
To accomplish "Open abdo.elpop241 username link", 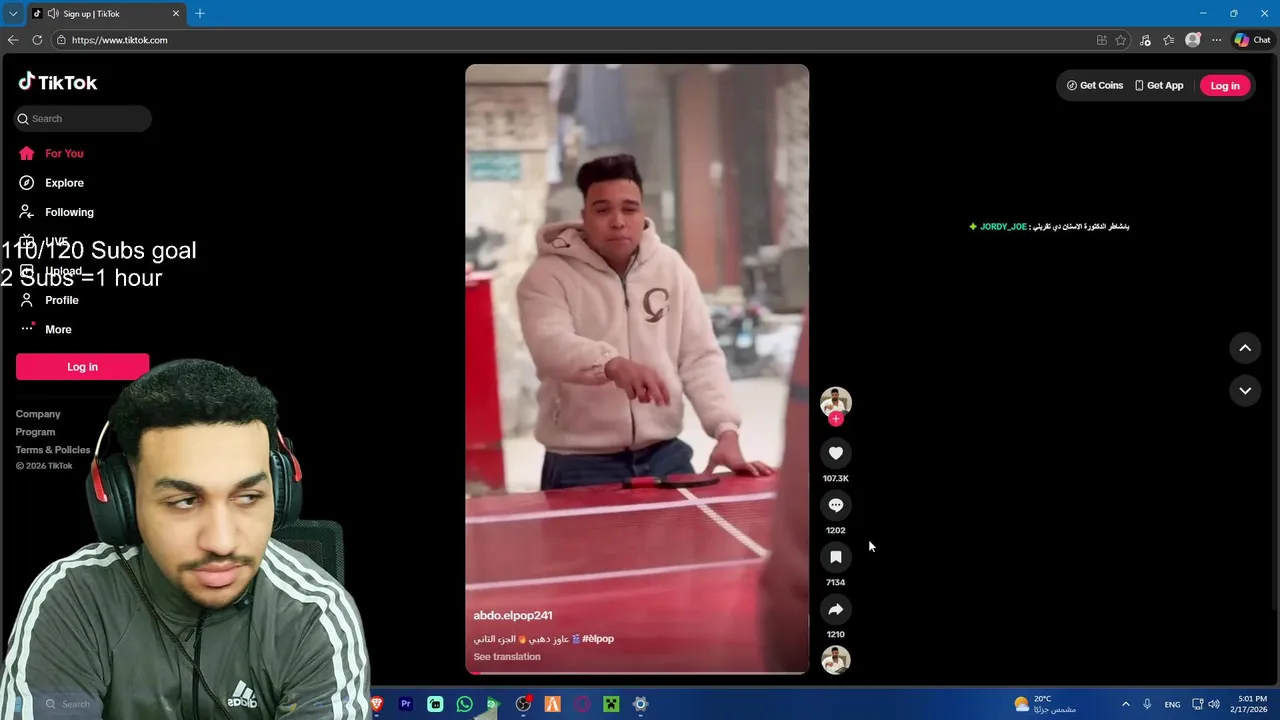I will (513, 615).
